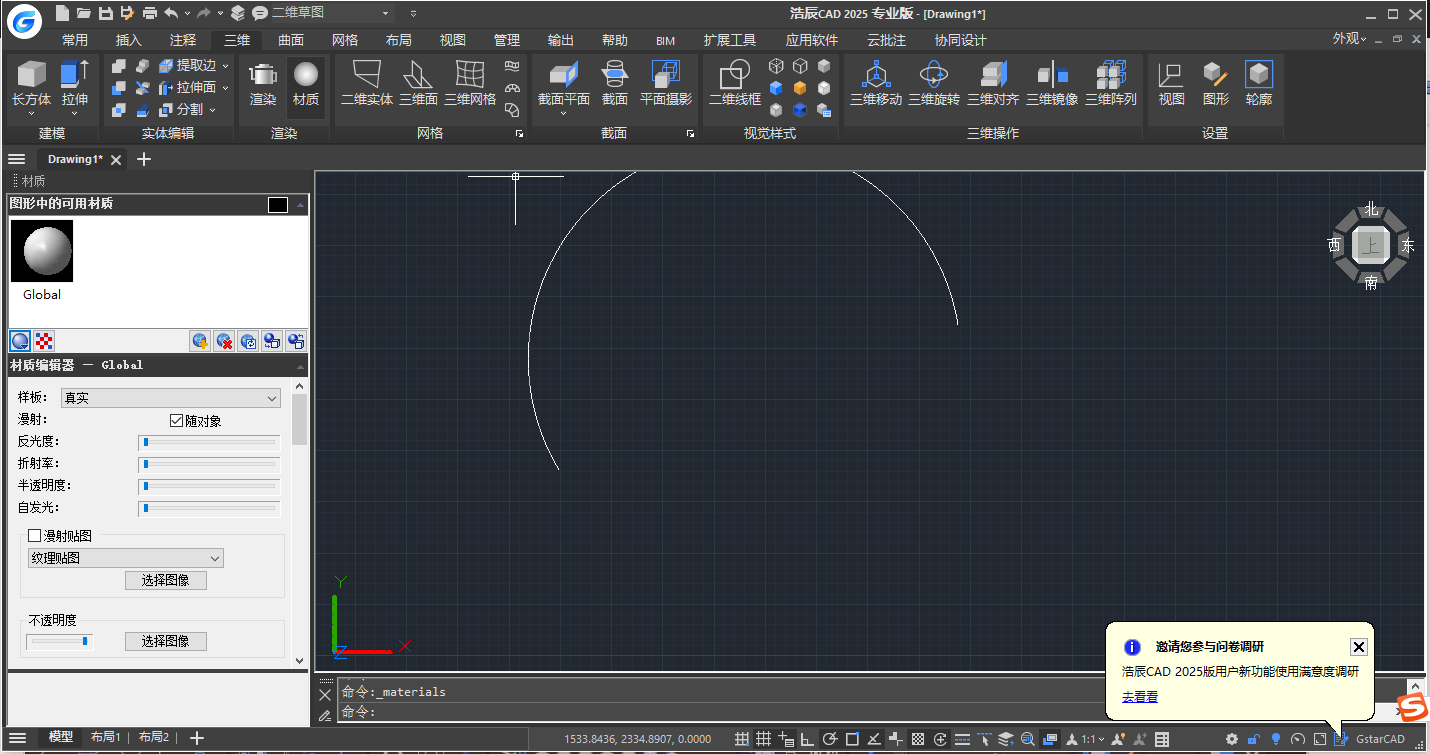1430x754 pixels.
Task: Click the 三维阵列 3D array tool
Action: tap(1110, 76)
